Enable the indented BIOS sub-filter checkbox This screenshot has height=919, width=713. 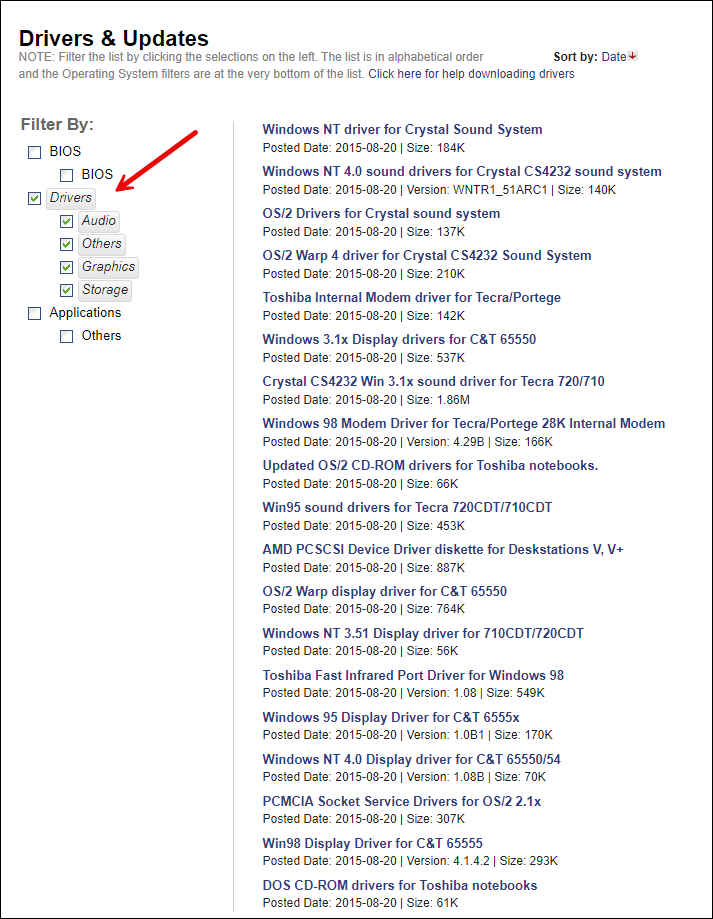click(67, 175)
